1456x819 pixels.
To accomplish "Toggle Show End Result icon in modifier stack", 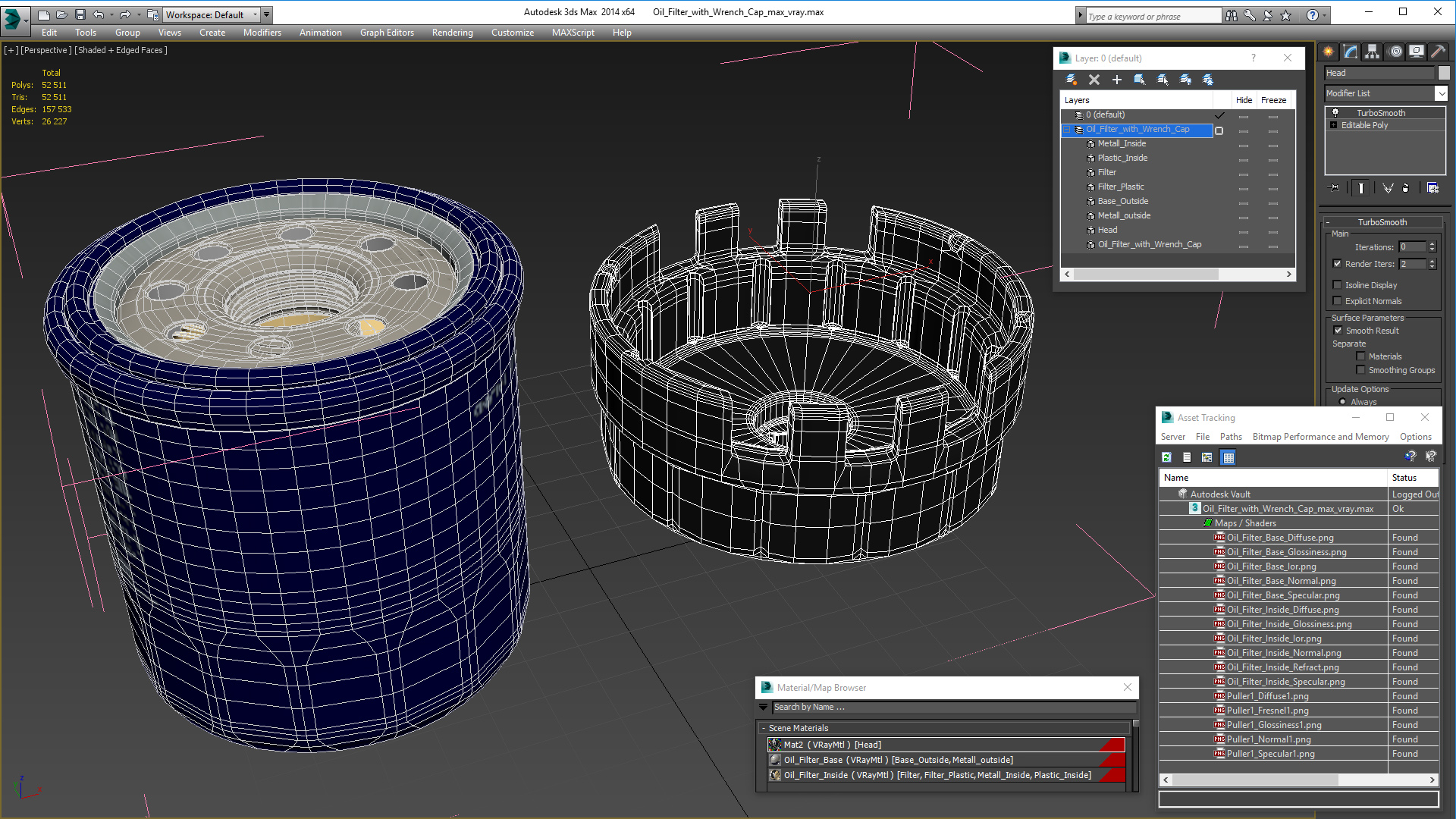I will click(x=1361, y=188).
